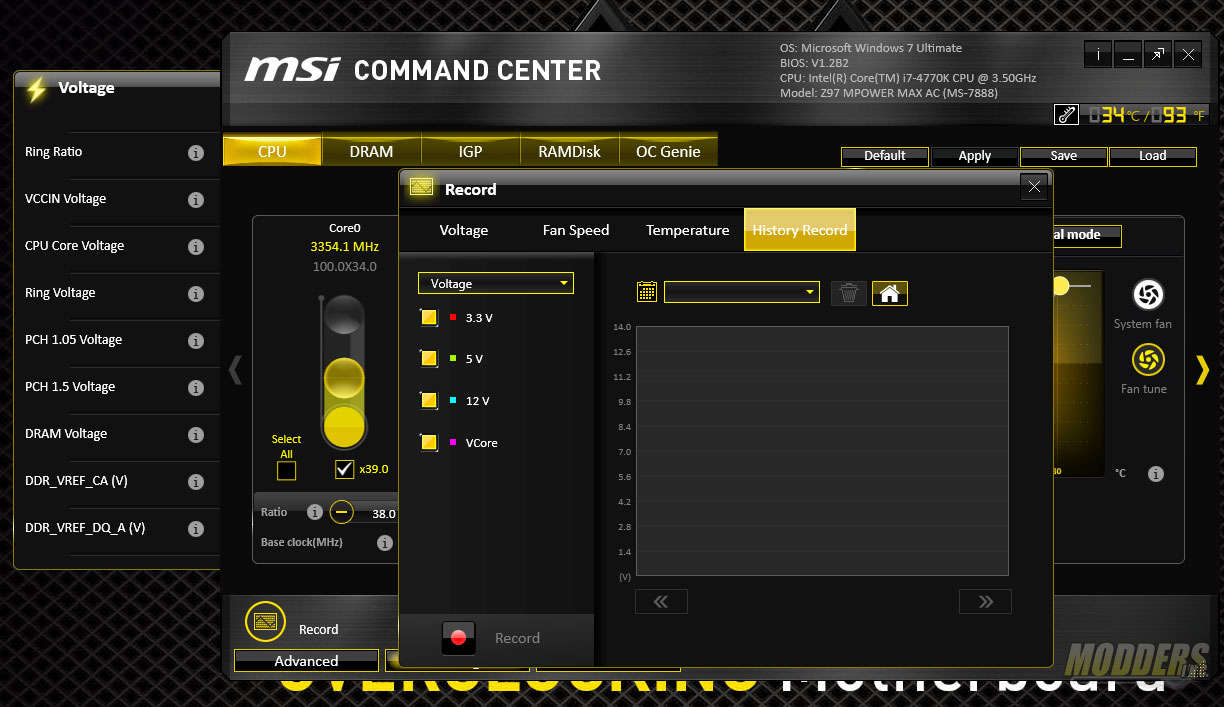Toggle the 5 V checkbox
This screenshot has width=1224, height=707.
tap(429, 358)
